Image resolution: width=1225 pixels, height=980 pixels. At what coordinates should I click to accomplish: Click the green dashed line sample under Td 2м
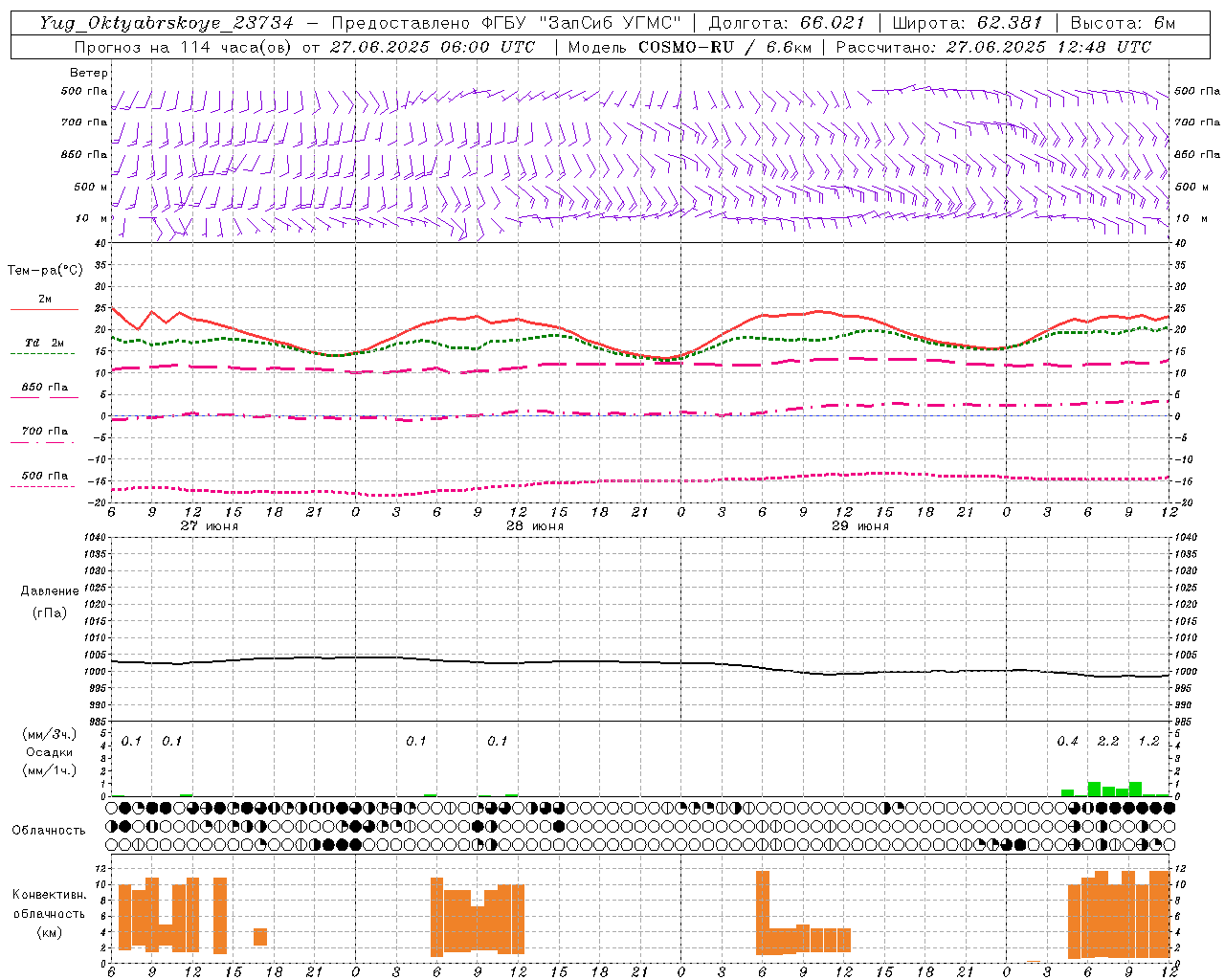tap(44, 354)
